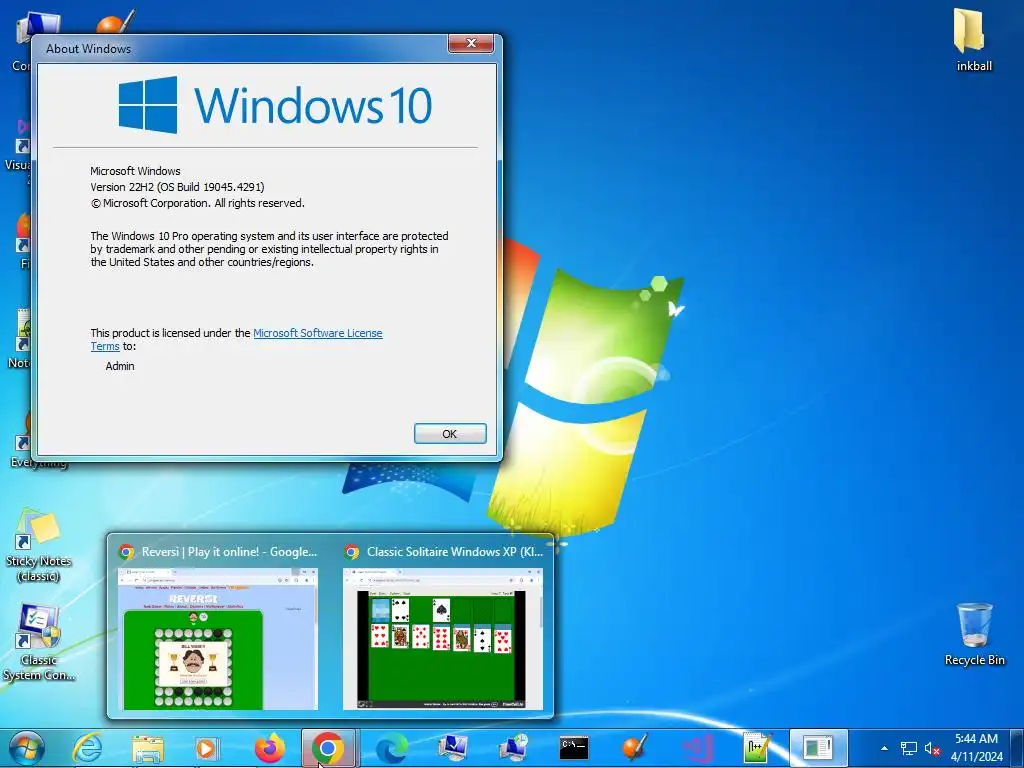Image resolution: width=1024 pixels, height=768 pixels.
Task: Open the inkball folder on desktop
Action: coord(974,39)
